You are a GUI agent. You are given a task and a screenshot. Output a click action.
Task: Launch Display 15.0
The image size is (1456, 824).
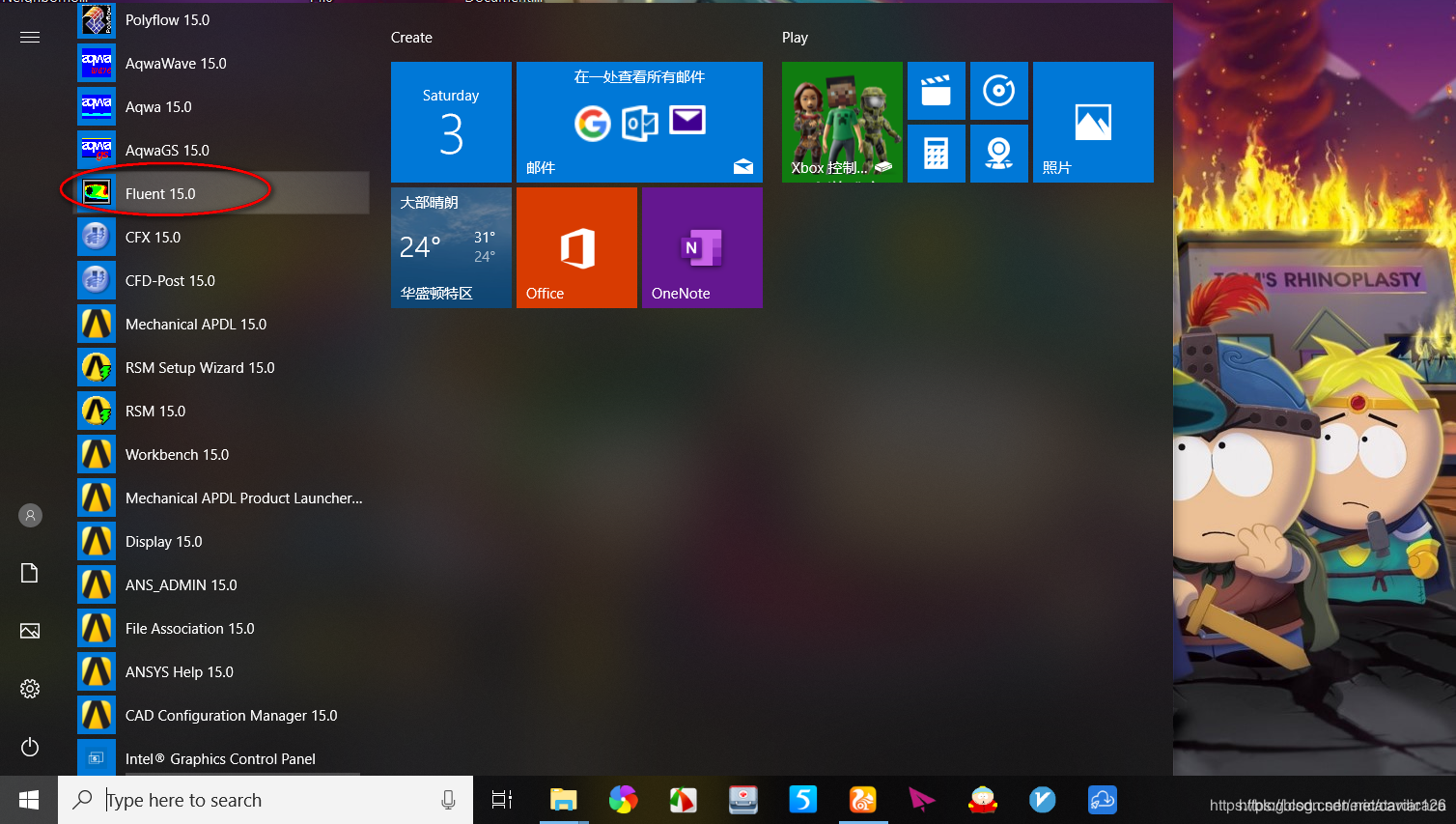[x=222, y=541]
